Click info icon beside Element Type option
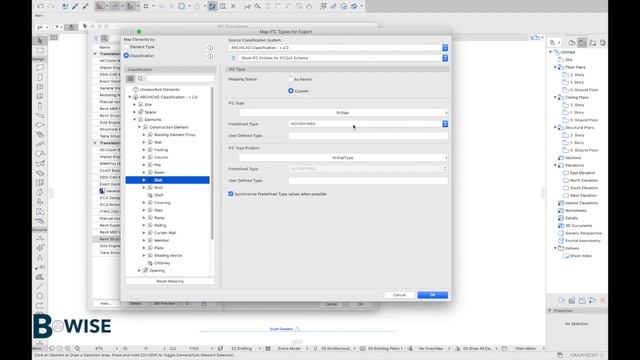This screenshot has width=640, height=360. [x=210, y=48]
